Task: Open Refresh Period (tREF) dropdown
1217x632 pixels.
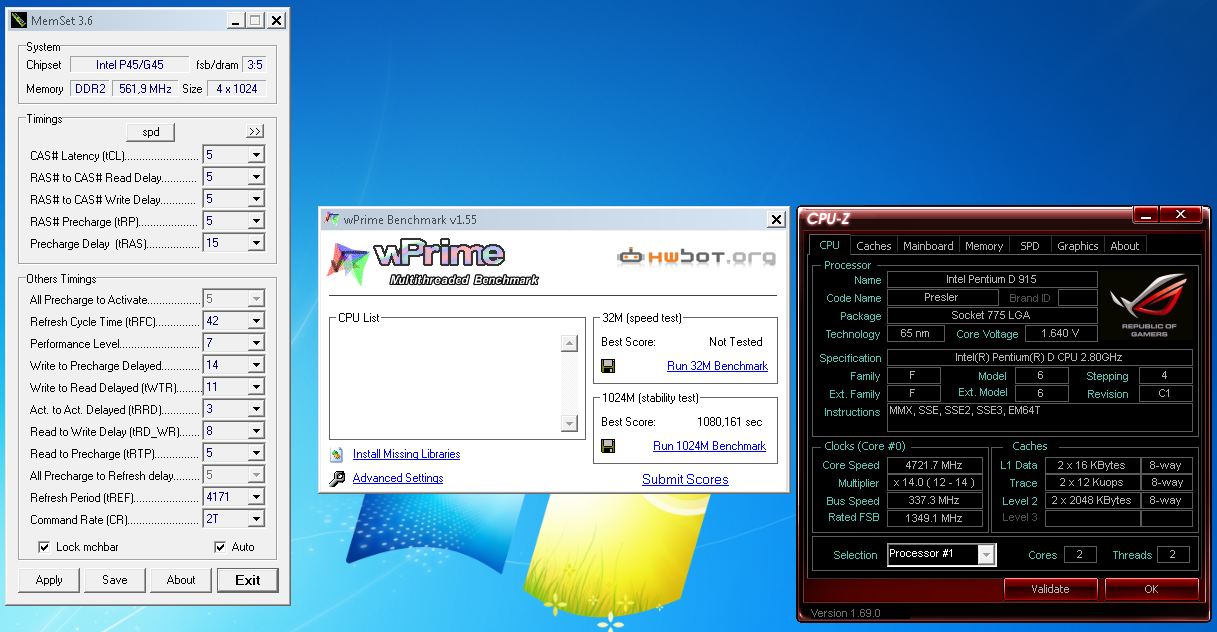Action: pyautogui.click(x=256, y=497)
